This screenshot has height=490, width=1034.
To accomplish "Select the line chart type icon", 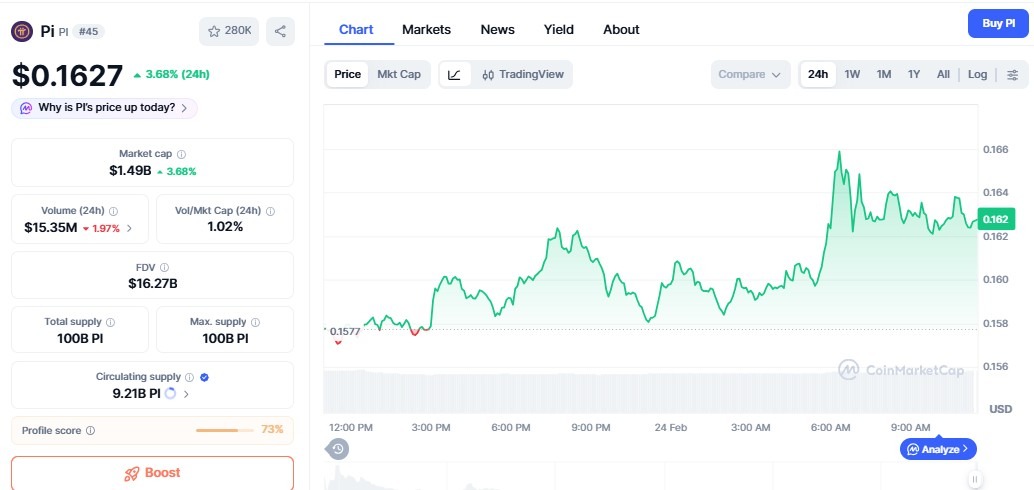I will coord(454,75).
